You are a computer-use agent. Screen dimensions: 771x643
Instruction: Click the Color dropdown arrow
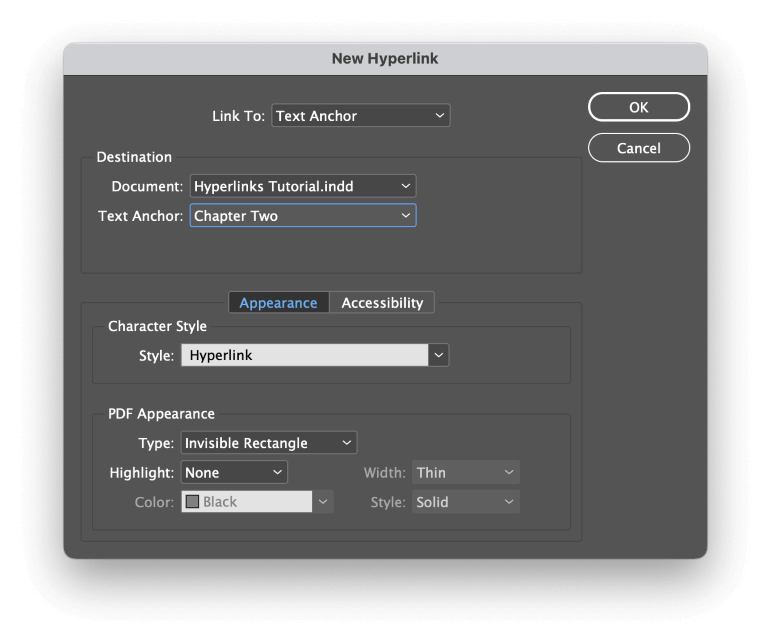[323, 502]
